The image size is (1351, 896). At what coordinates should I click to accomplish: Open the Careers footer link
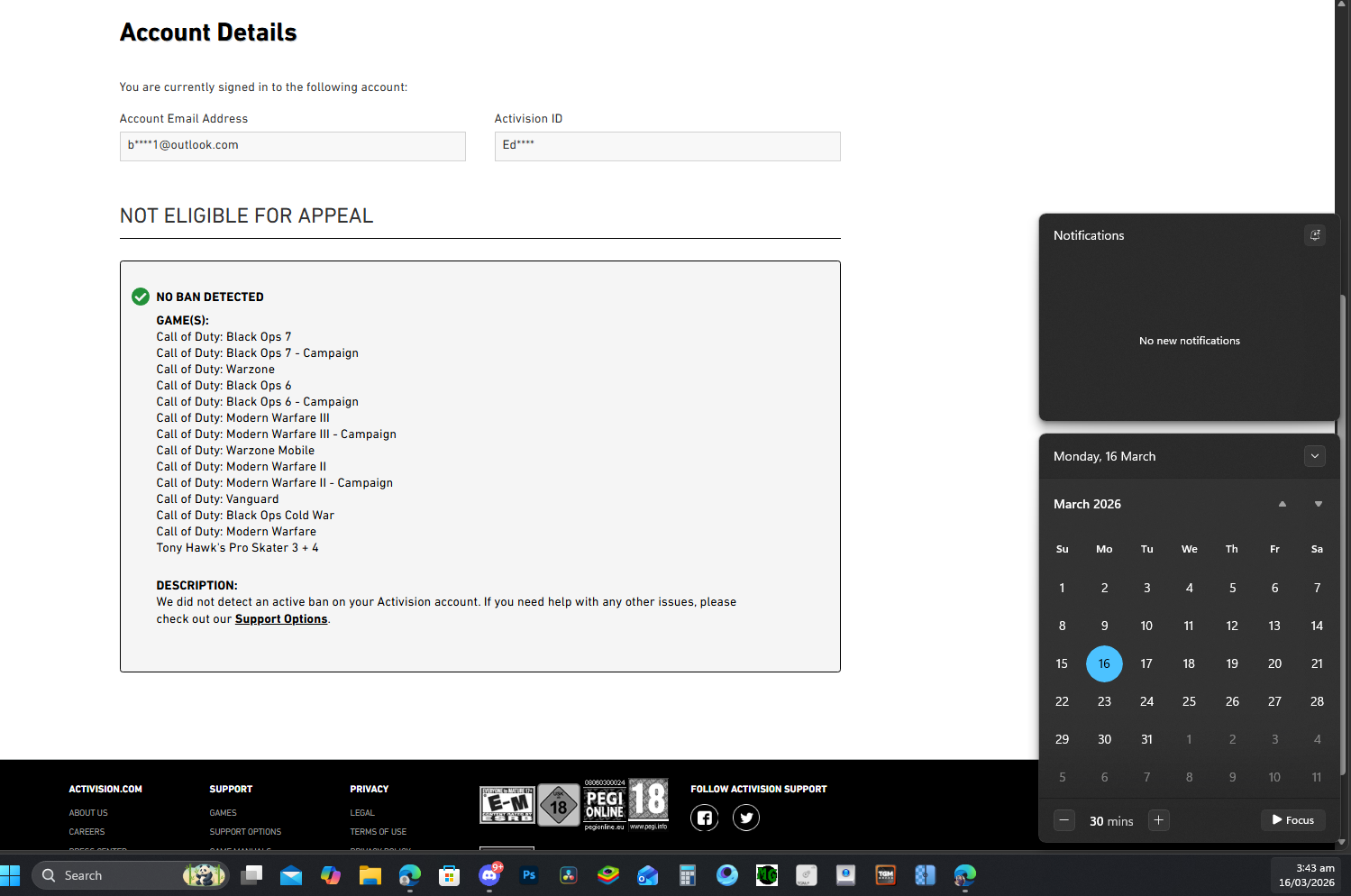click(x=87, y=832)
